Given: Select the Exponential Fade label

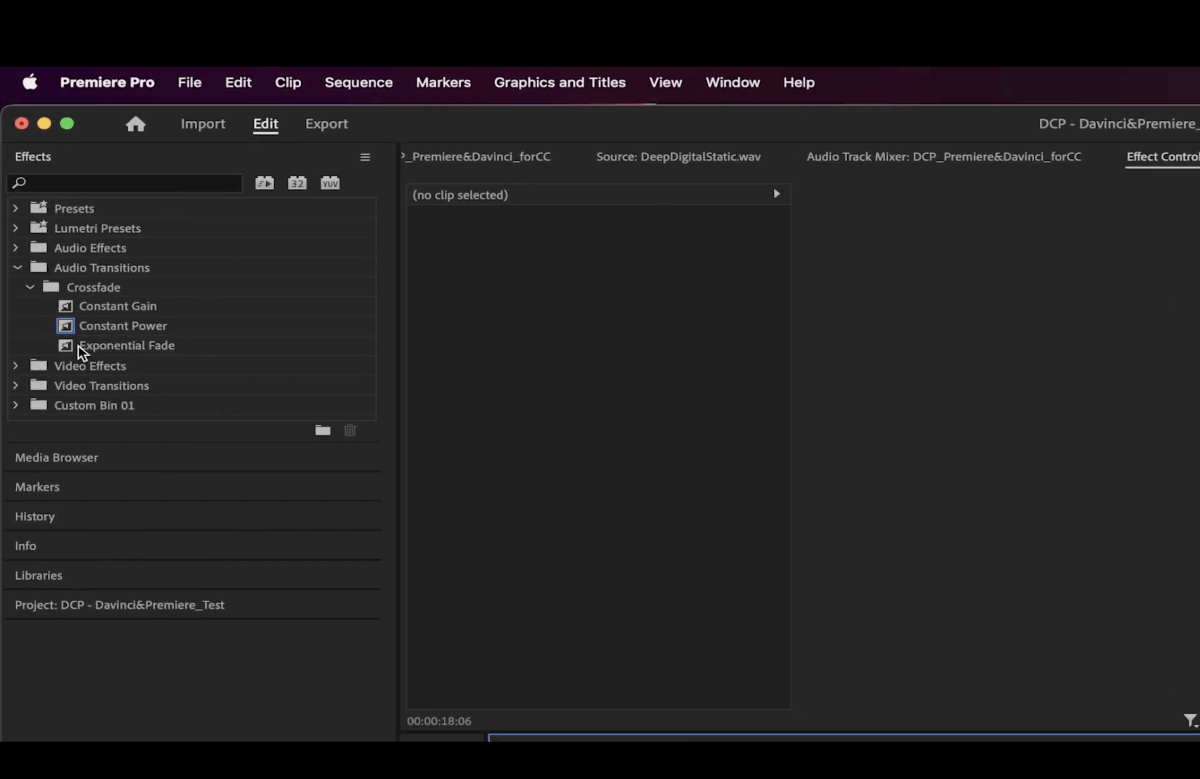Looking at the screenshot, I should pos(127,345).
